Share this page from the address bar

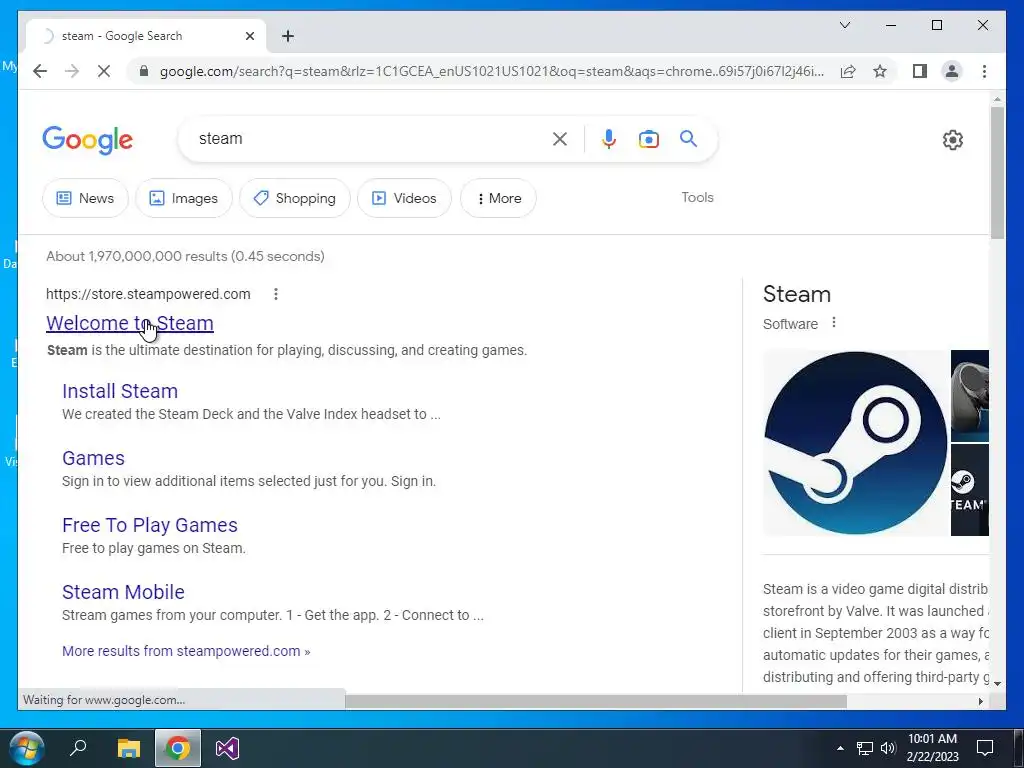tap(848, 71)
